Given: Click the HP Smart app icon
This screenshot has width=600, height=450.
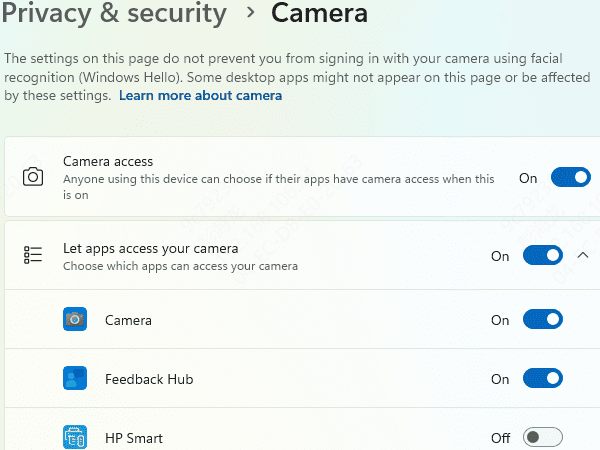Looking at the screenshot, I should tap(75, 437).
